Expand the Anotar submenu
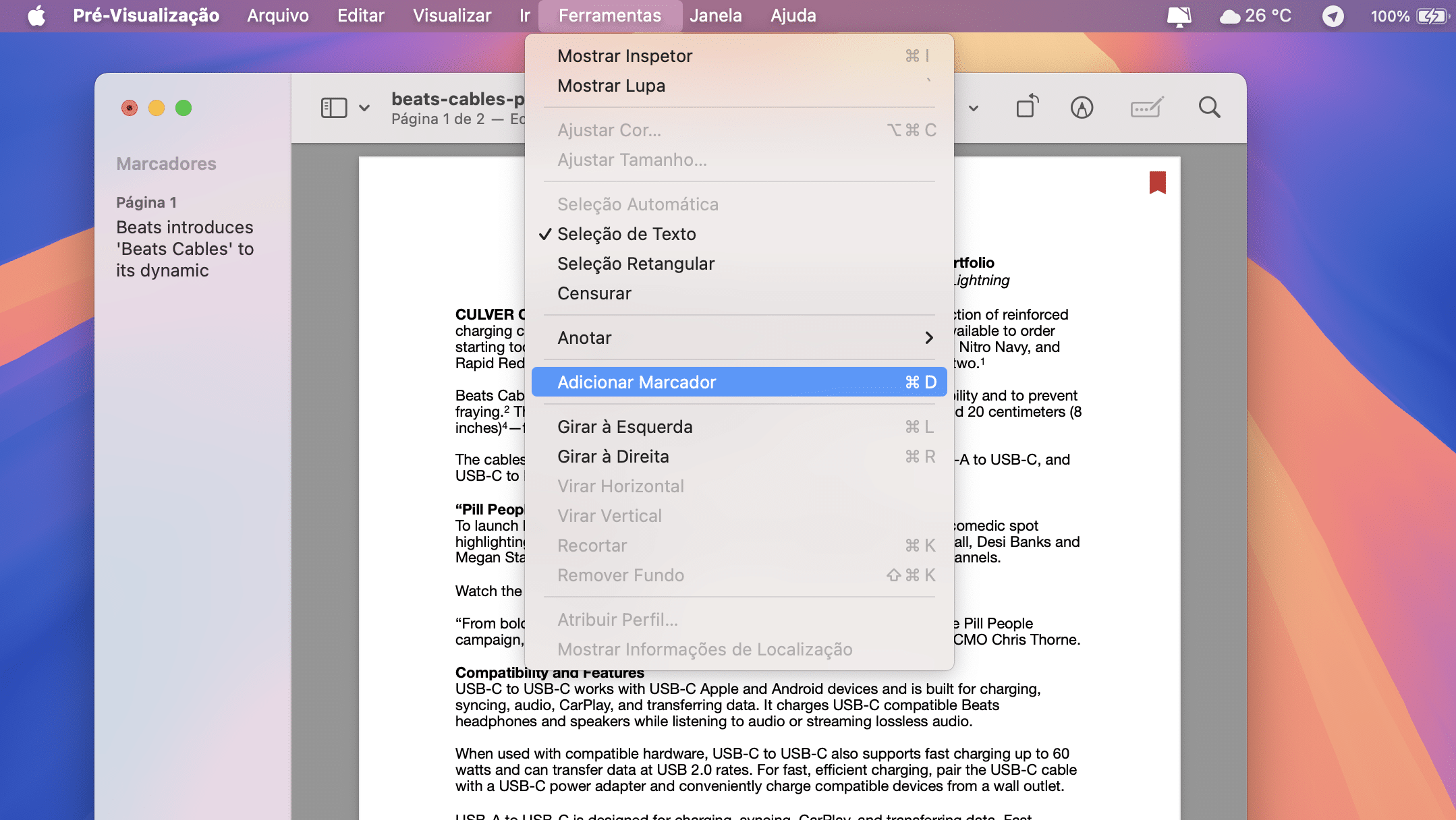The height and width of the screenshot is (820, 1456). pos(739,338)
